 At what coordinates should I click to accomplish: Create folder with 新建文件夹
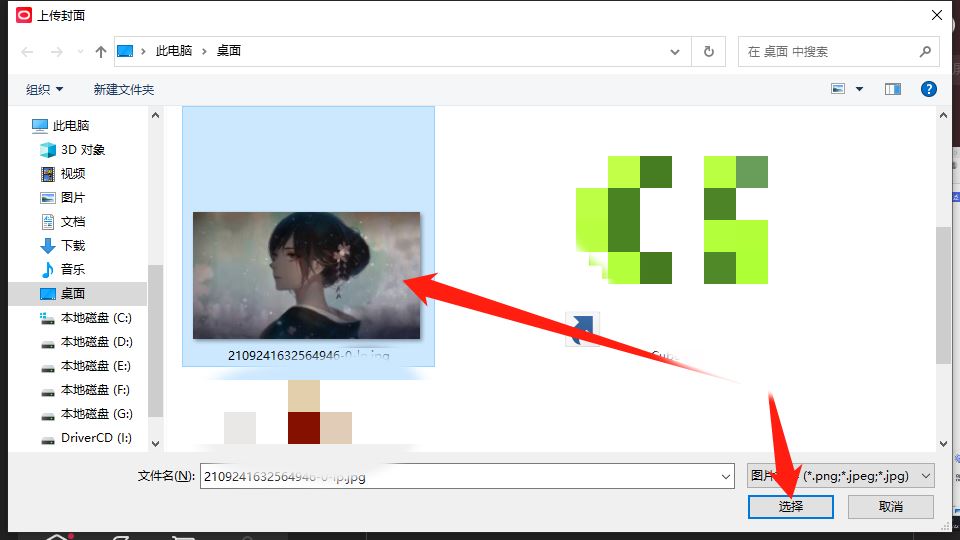pos(124,89)
